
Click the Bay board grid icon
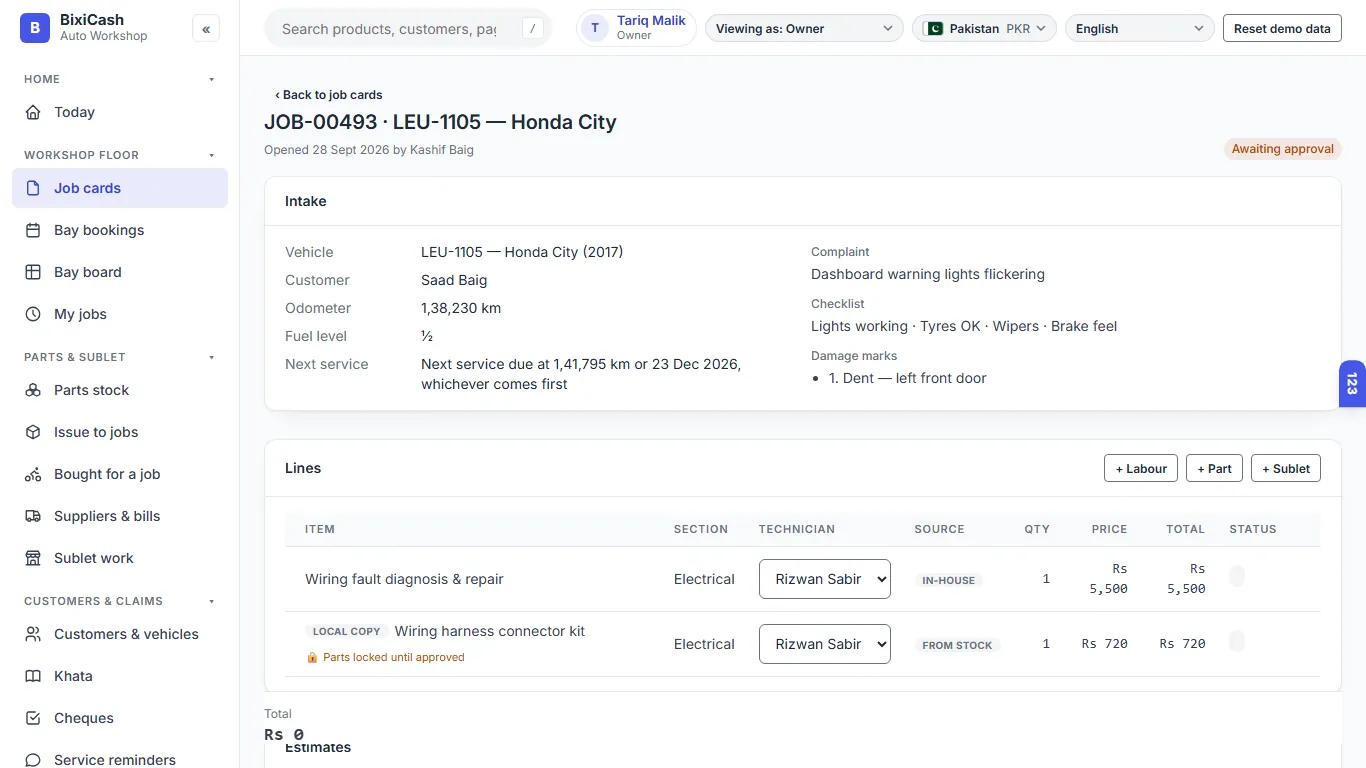point(33,272)
